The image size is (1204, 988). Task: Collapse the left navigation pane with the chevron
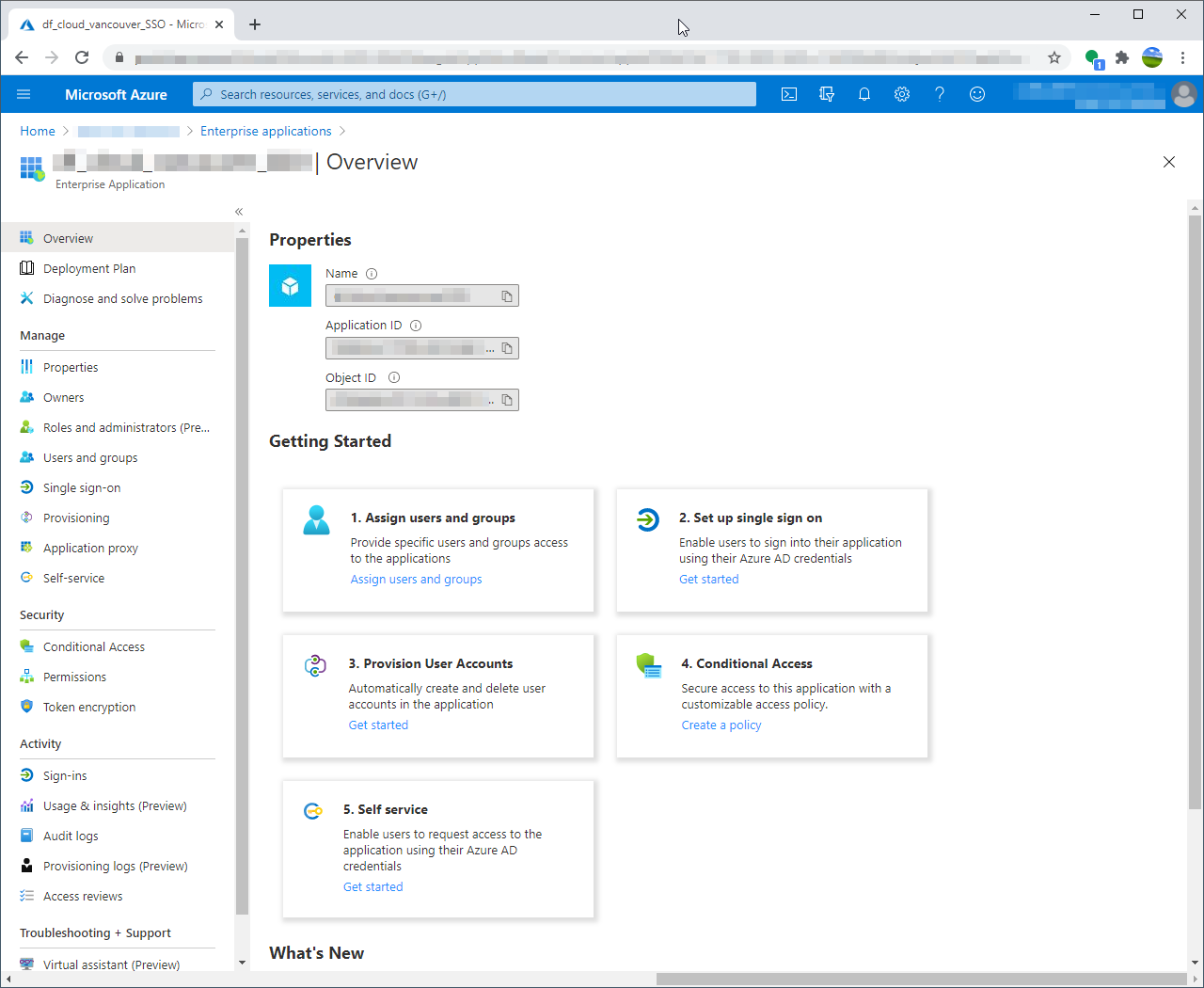pyautogui.click(x=238, y=211)
